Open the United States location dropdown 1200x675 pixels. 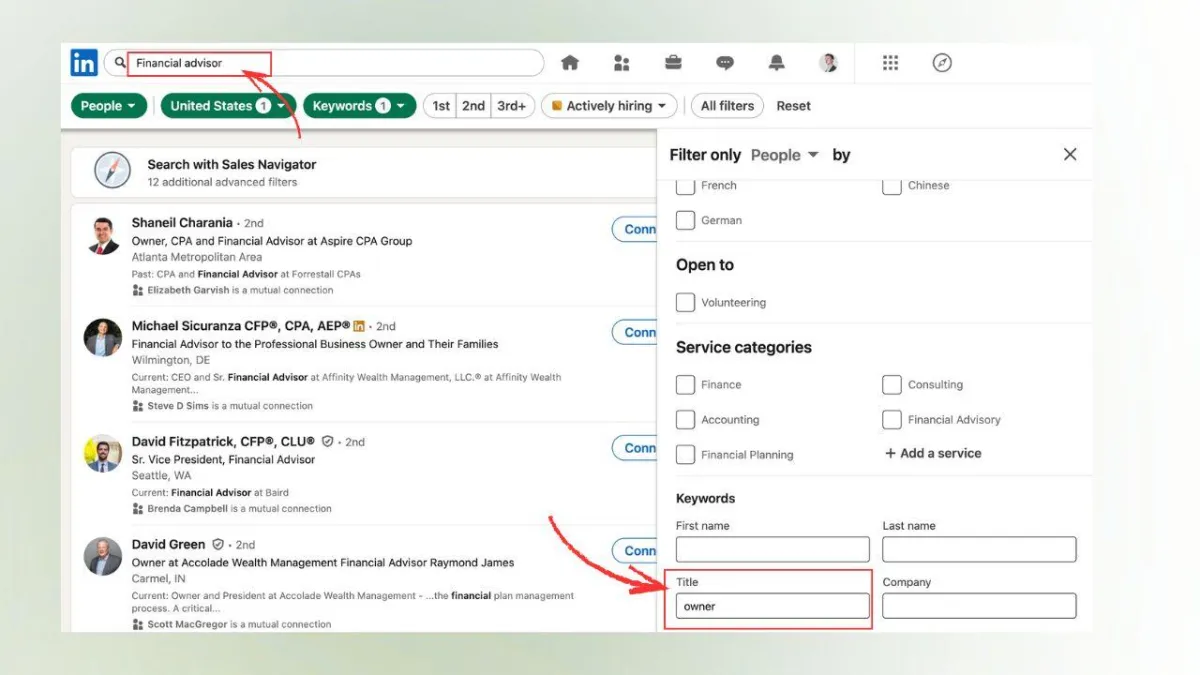[228, 106]
